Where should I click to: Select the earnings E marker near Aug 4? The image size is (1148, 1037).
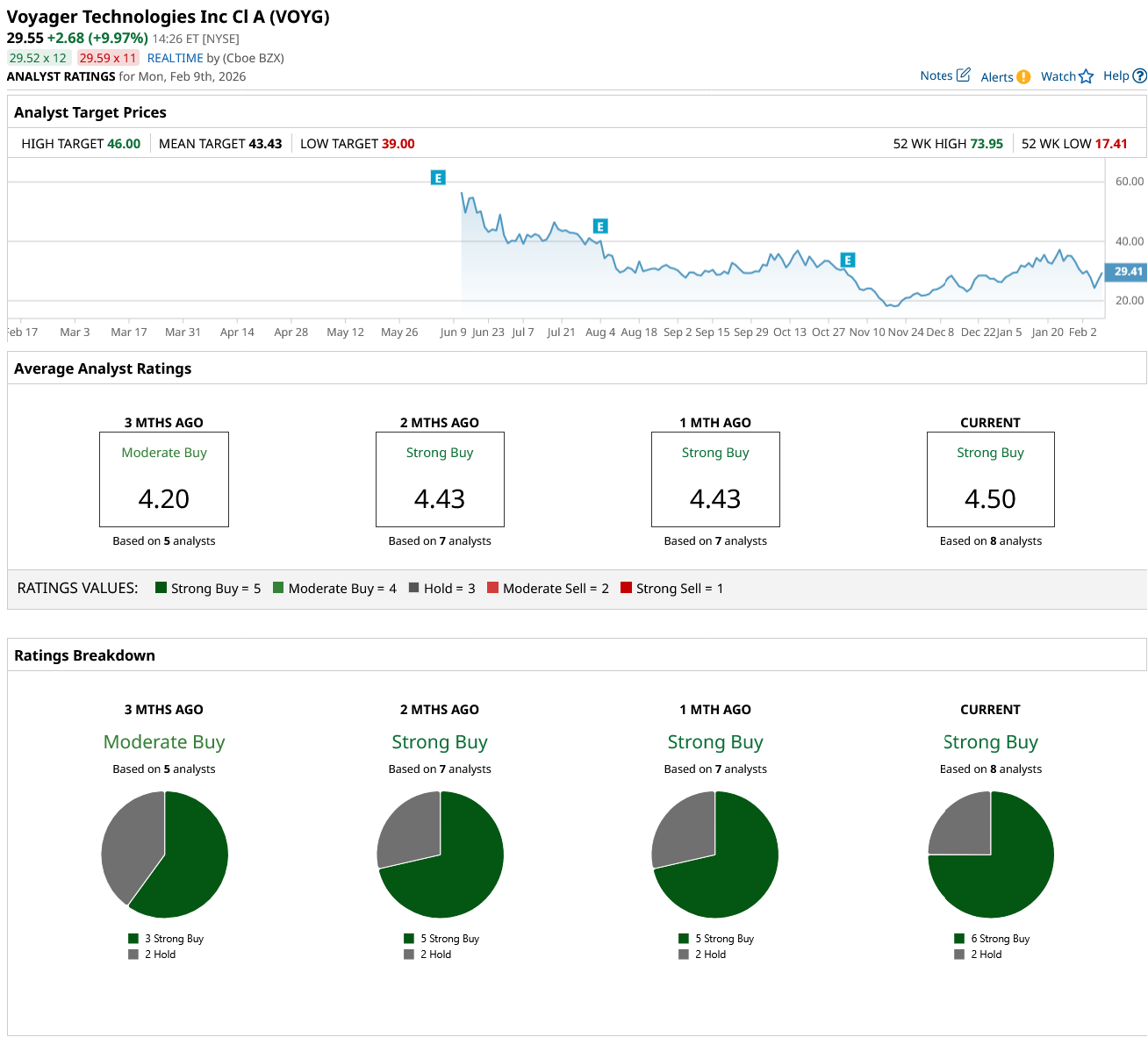pyautogui.click(x=600, y=226)
